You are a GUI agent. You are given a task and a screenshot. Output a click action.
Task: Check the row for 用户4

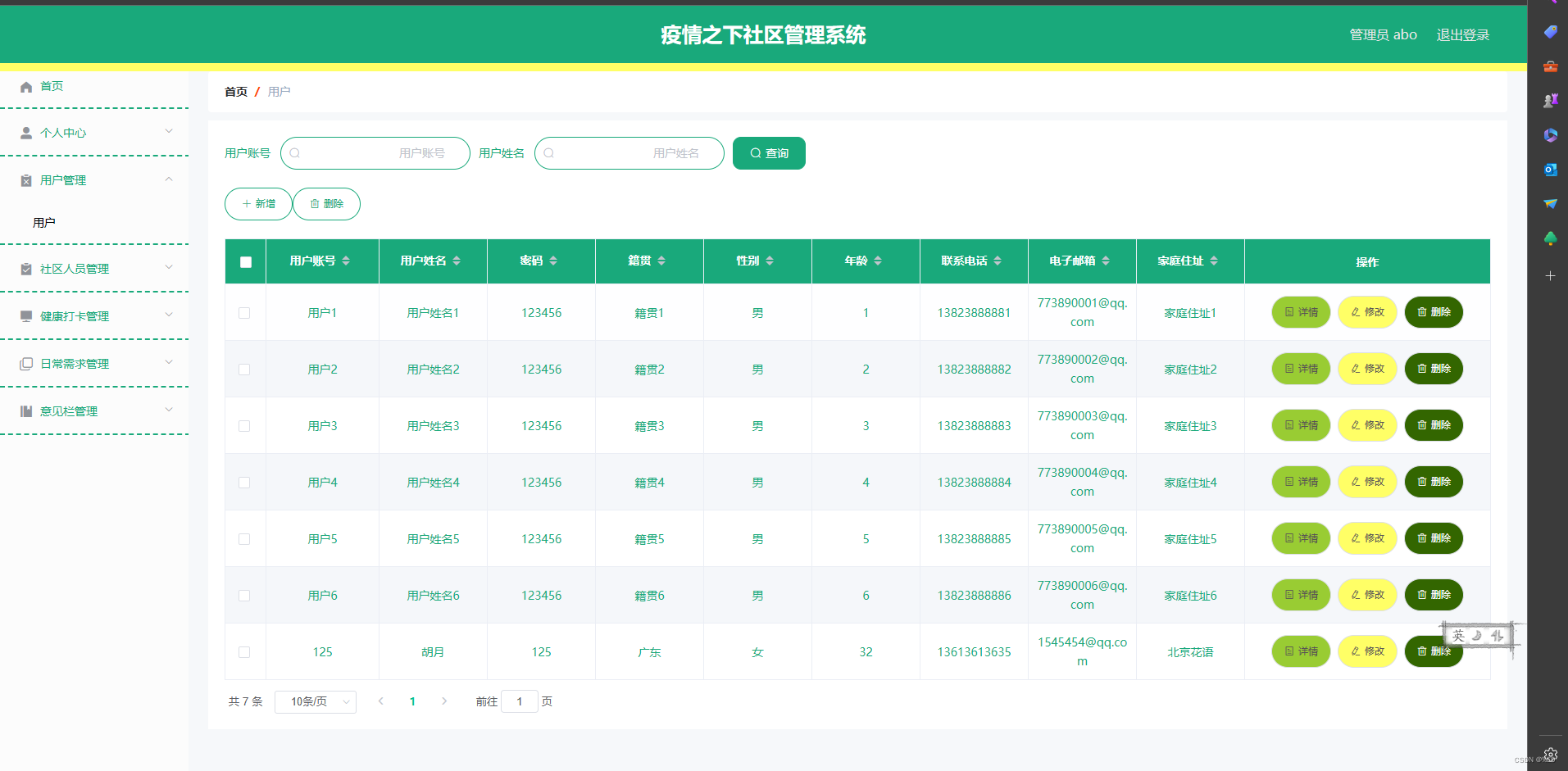[244, 483]
